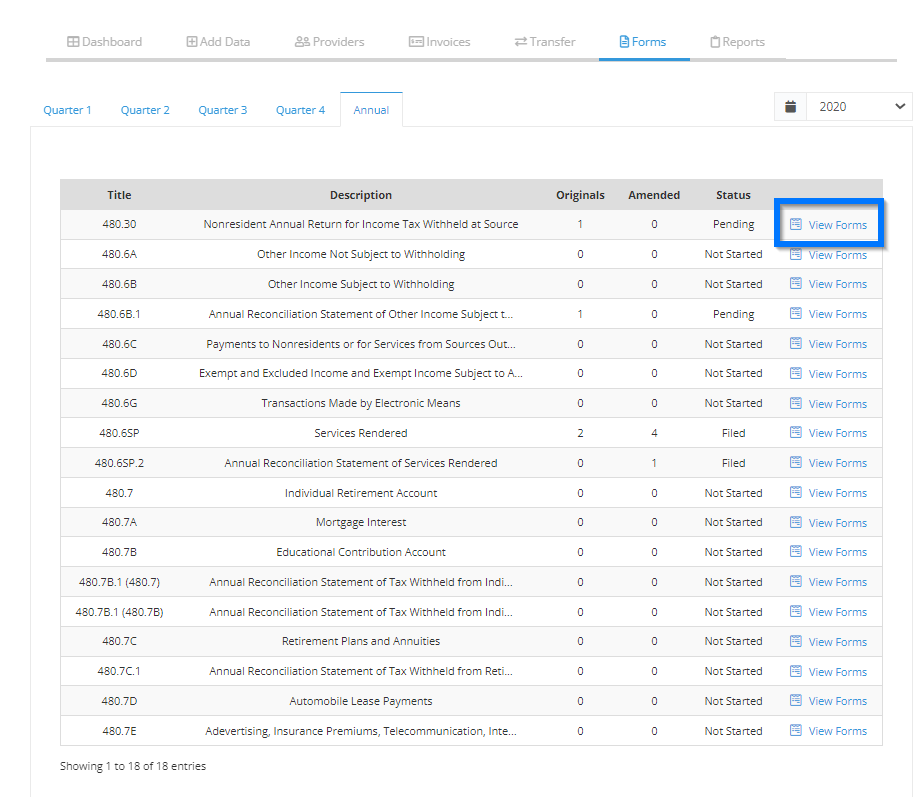Click form icon in the 480.6SP.2 row
Screen dimensions: 917x797
(795, 463)
